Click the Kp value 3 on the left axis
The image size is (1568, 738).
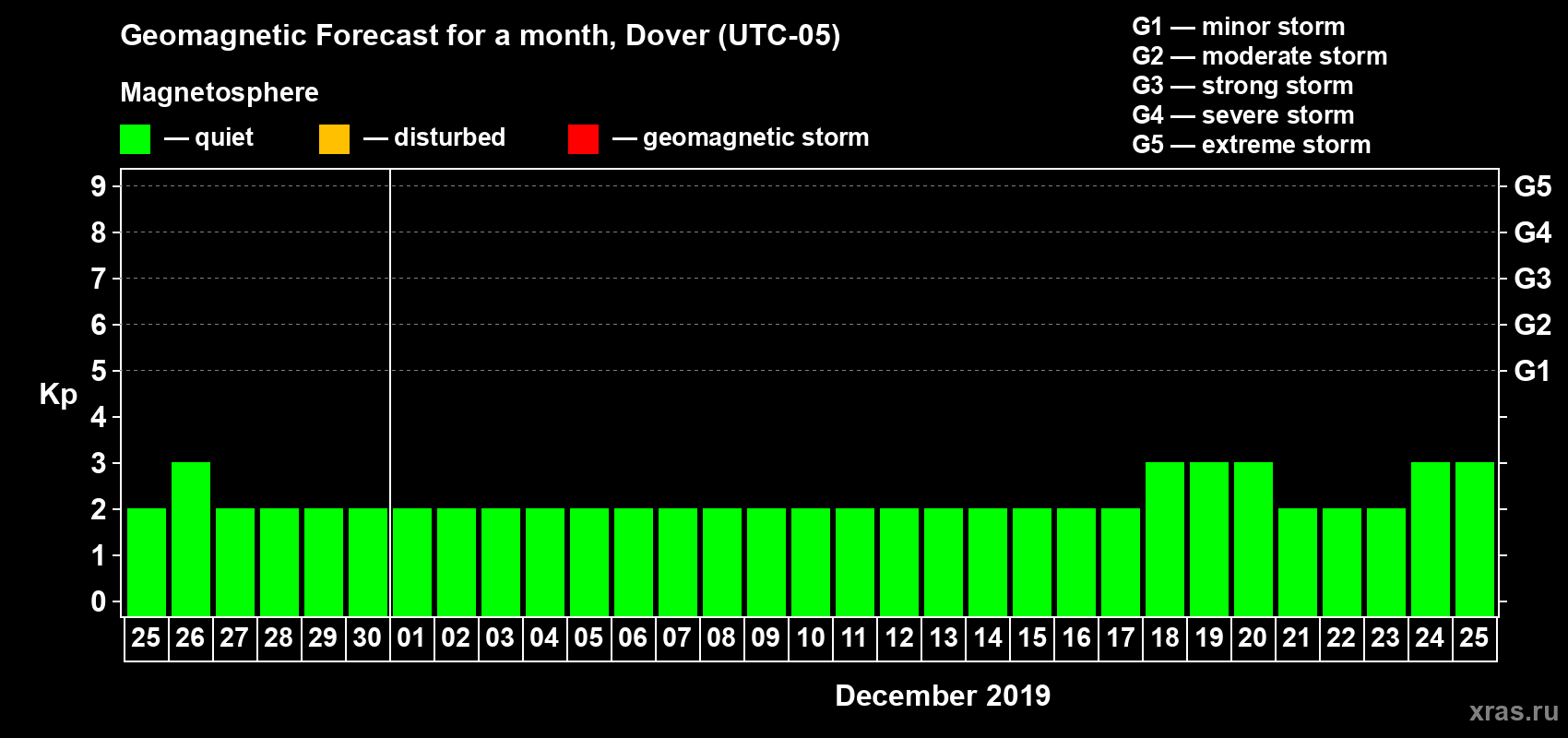click(99, 463)
